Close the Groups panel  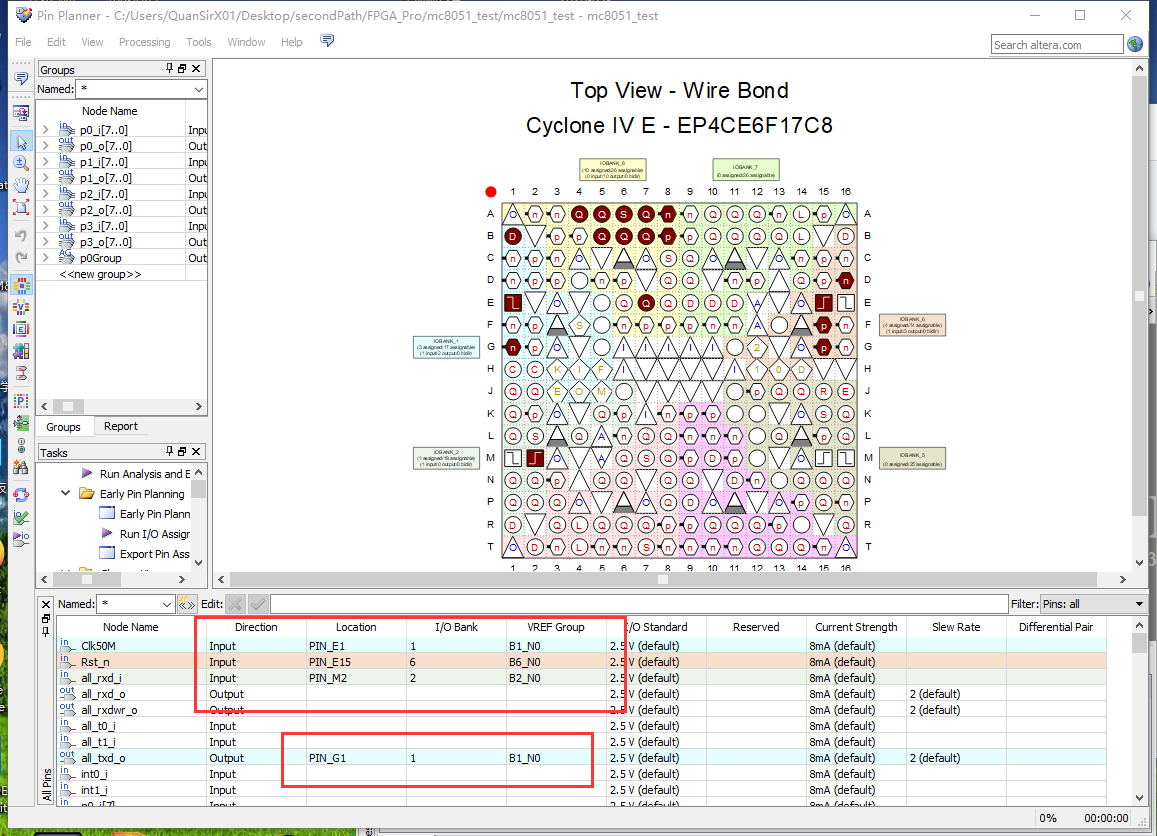pos(196,69)
